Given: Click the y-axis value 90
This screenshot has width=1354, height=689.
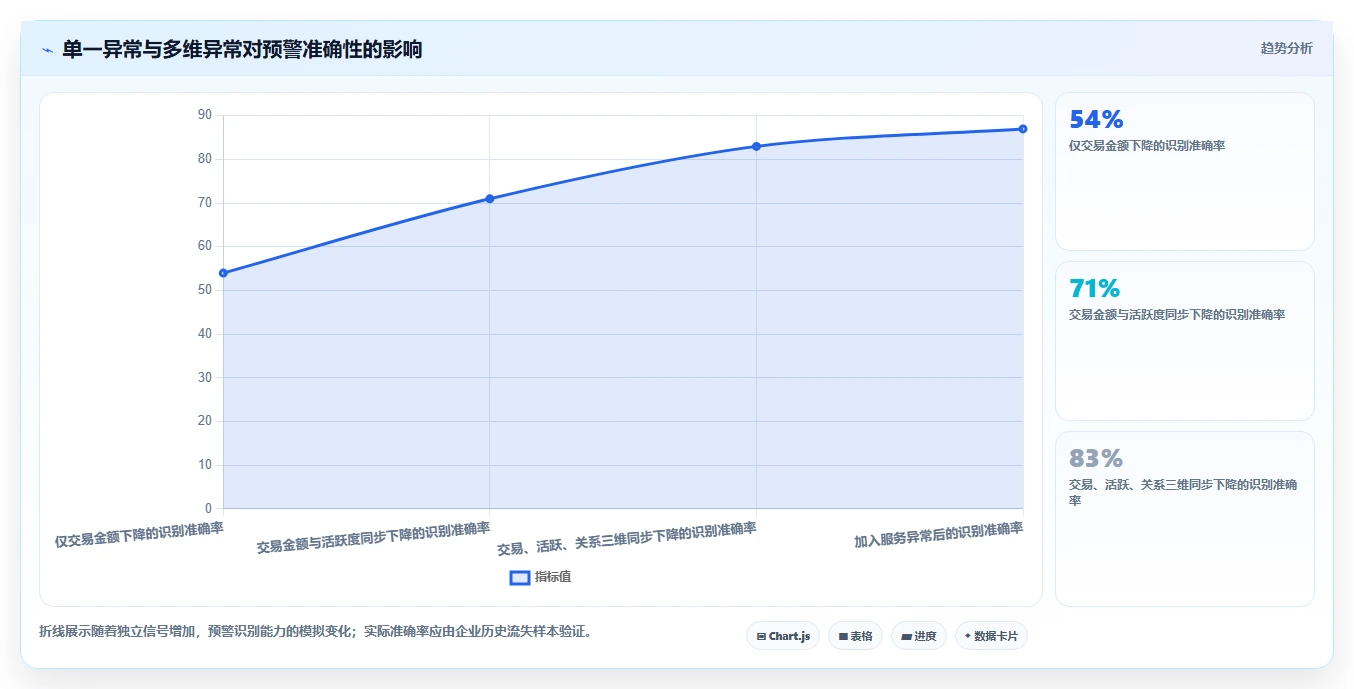Looking at the screenshot, I should pyautogui.click(x=205, y=115).
